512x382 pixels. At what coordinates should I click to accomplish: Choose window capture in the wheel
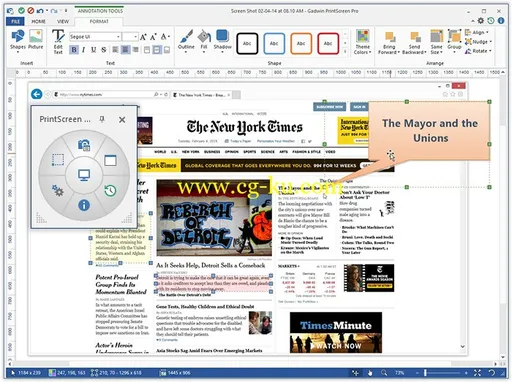click(110, 160)
